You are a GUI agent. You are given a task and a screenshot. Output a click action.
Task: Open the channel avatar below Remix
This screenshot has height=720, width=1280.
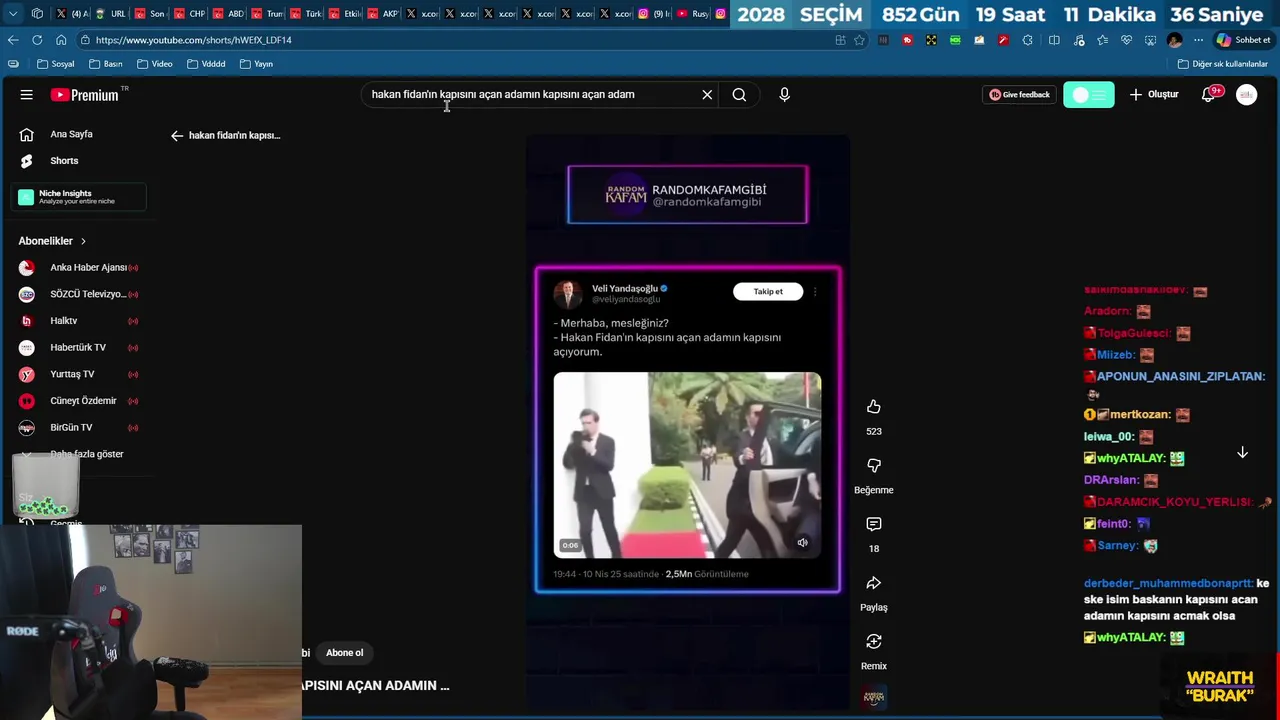[874, 697]
